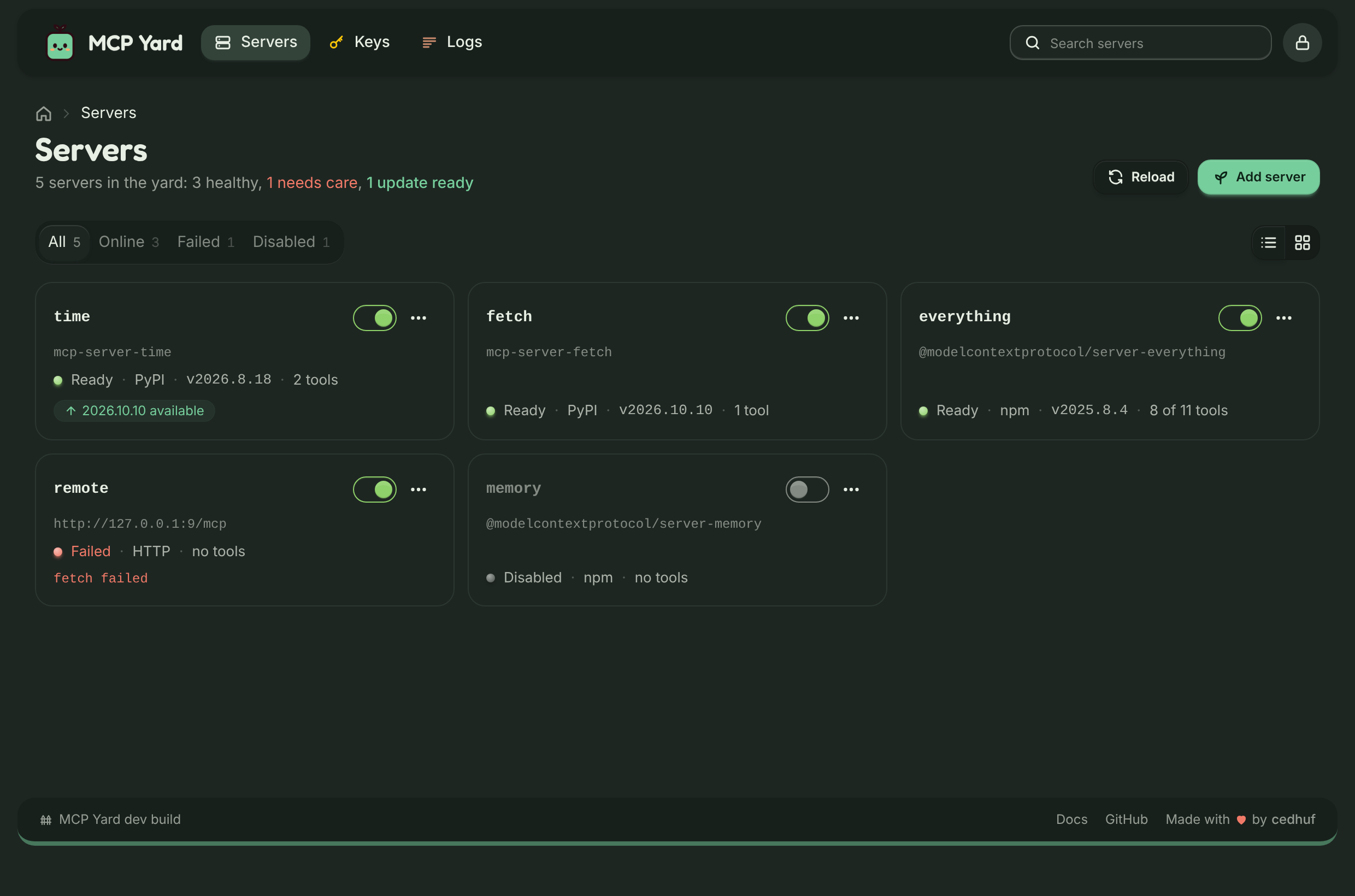Click 'http://127.0.0.1:9/mcp' address text

(140, 523)
